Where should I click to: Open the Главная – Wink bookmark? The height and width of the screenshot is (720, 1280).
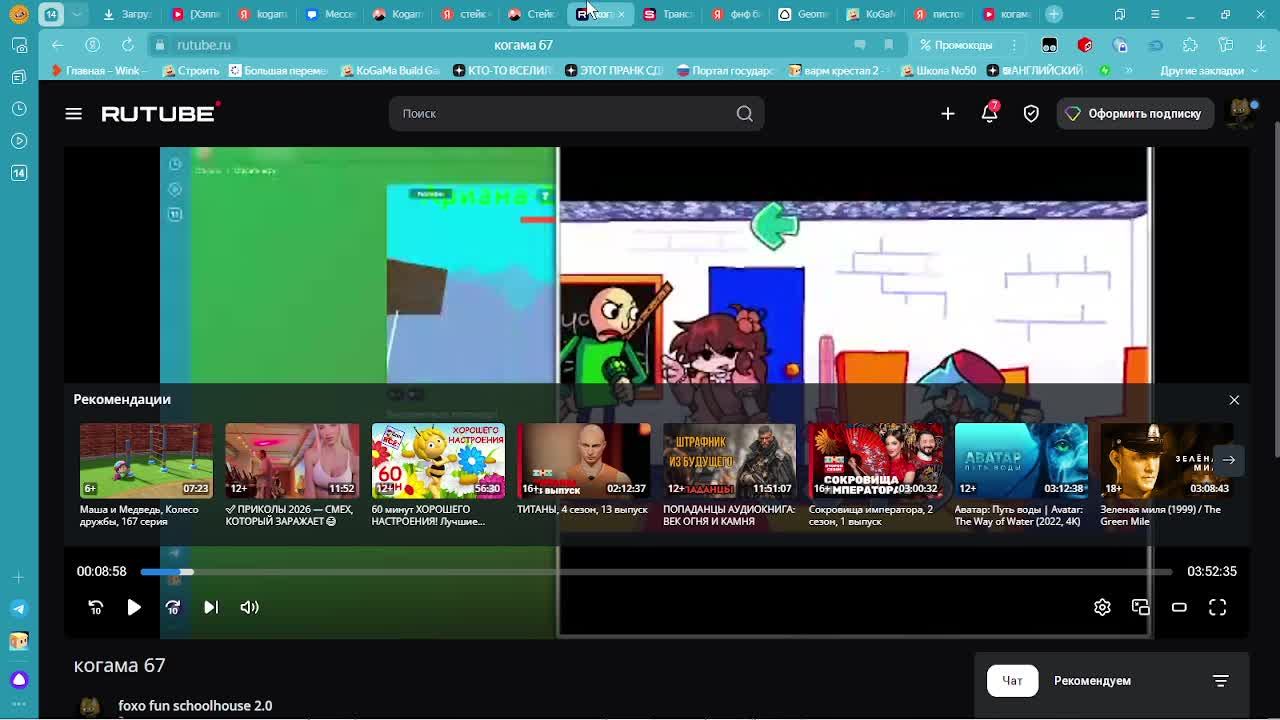pyautogui.click(x=98, y=71)
